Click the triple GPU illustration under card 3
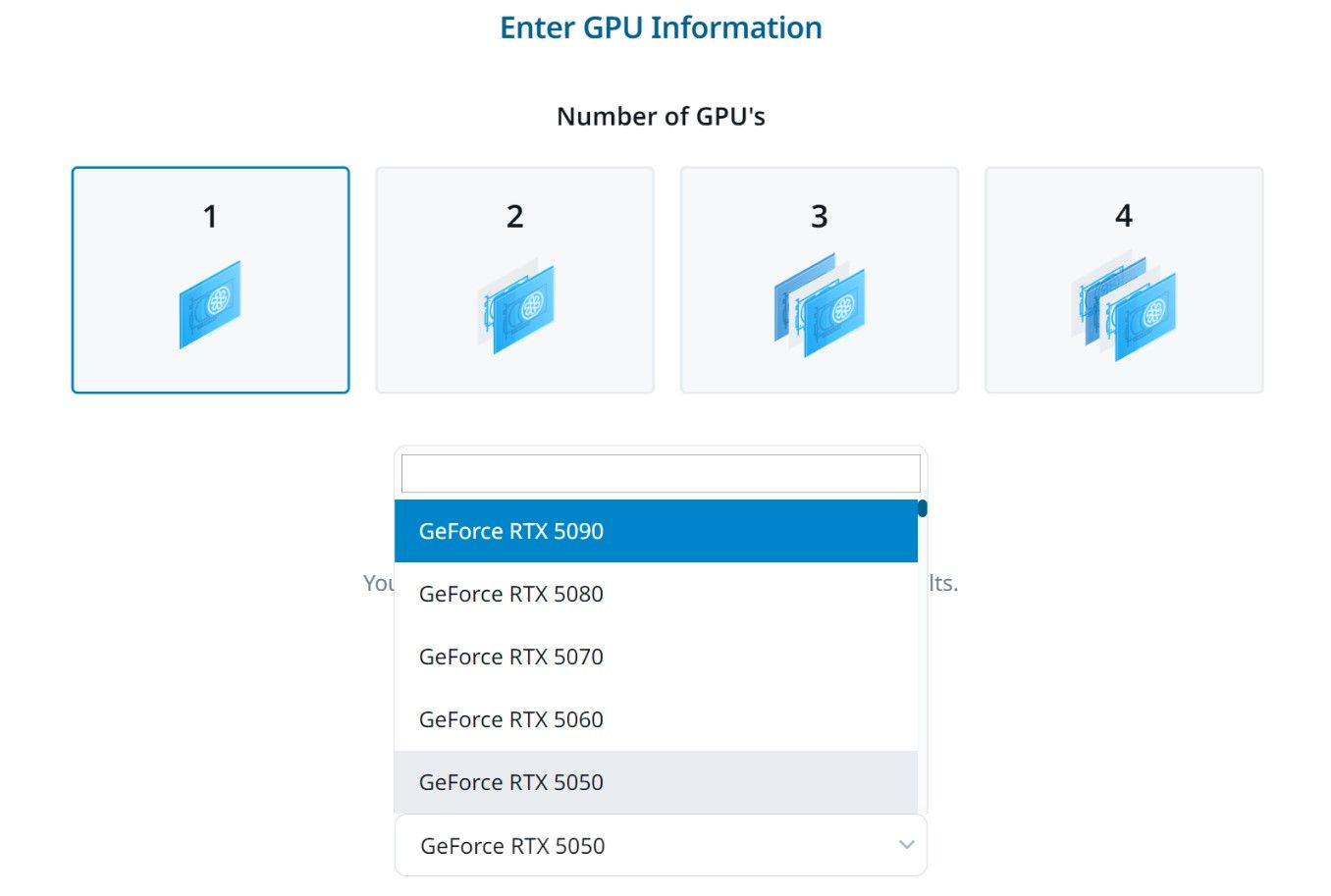 tap(819, 304)
